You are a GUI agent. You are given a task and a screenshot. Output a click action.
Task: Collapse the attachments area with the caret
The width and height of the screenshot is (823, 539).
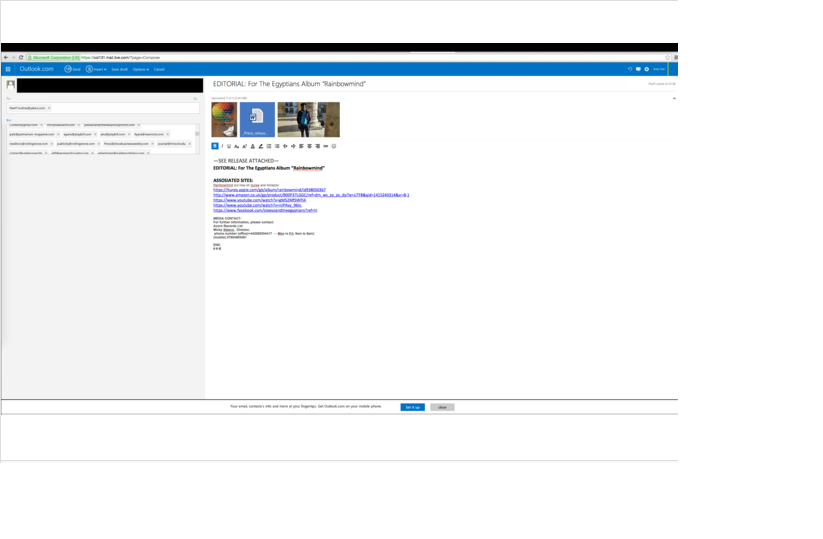[x=674, y=98]
